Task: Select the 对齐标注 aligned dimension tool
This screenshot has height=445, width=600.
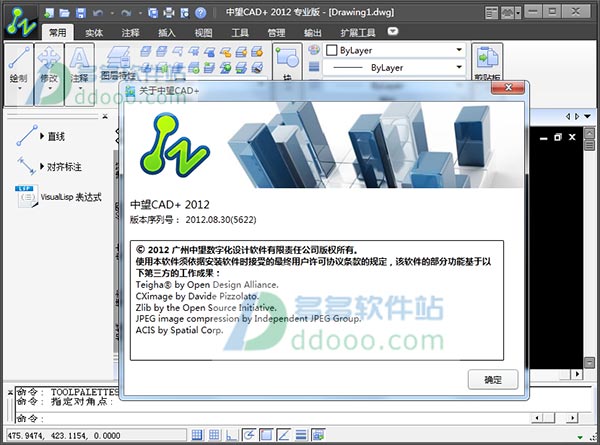Action: (x=49, y=166)
